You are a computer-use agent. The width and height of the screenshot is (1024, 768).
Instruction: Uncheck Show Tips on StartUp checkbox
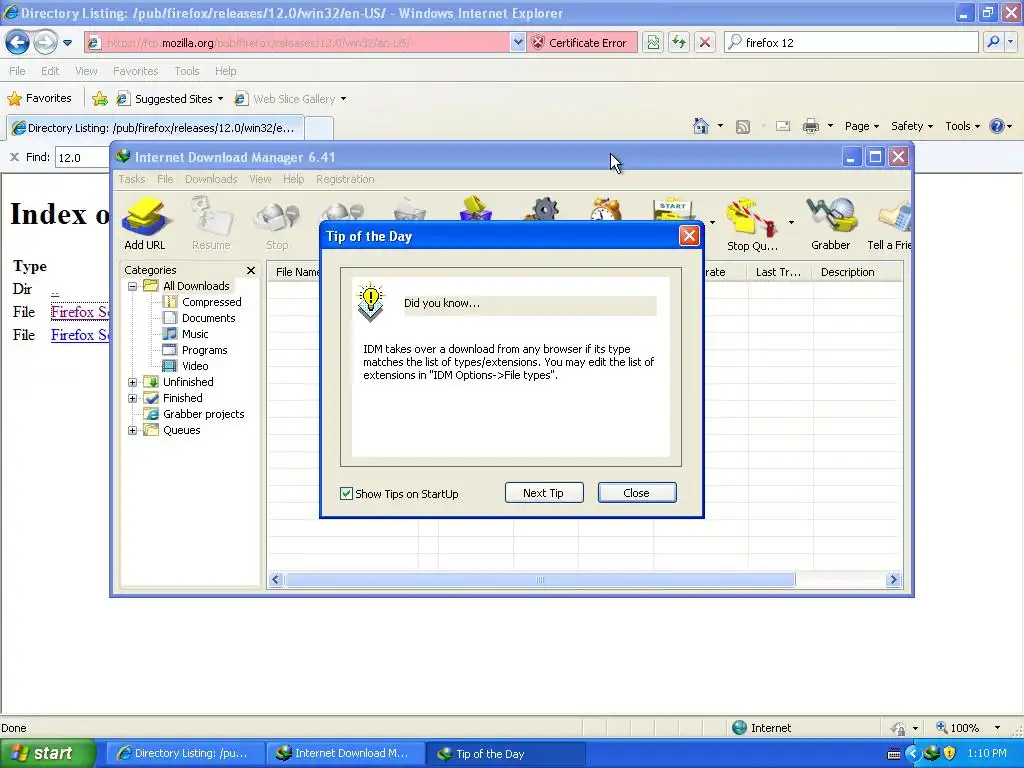tap(346, 494)
